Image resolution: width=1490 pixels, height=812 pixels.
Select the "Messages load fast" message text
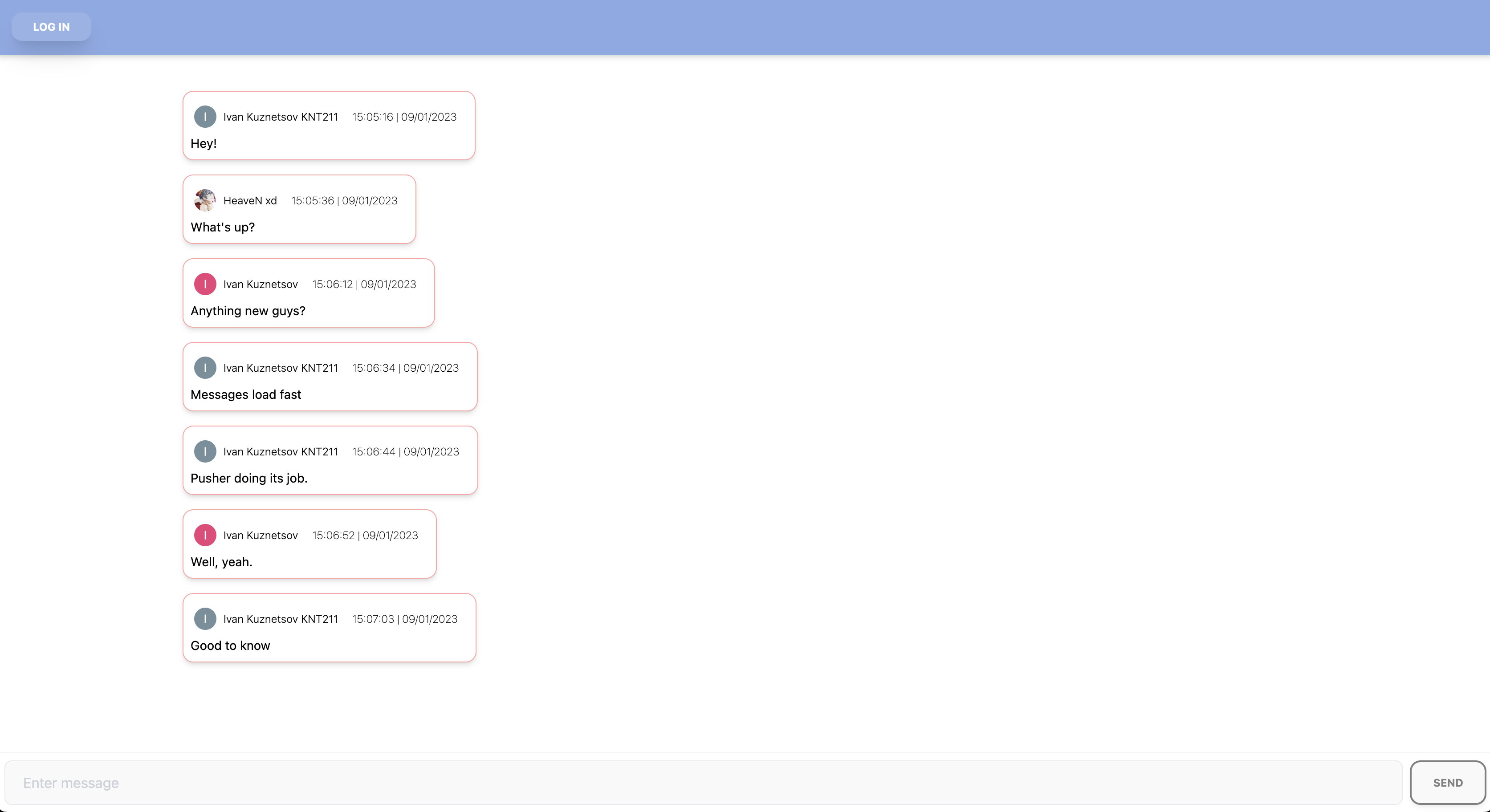point(246,394)
